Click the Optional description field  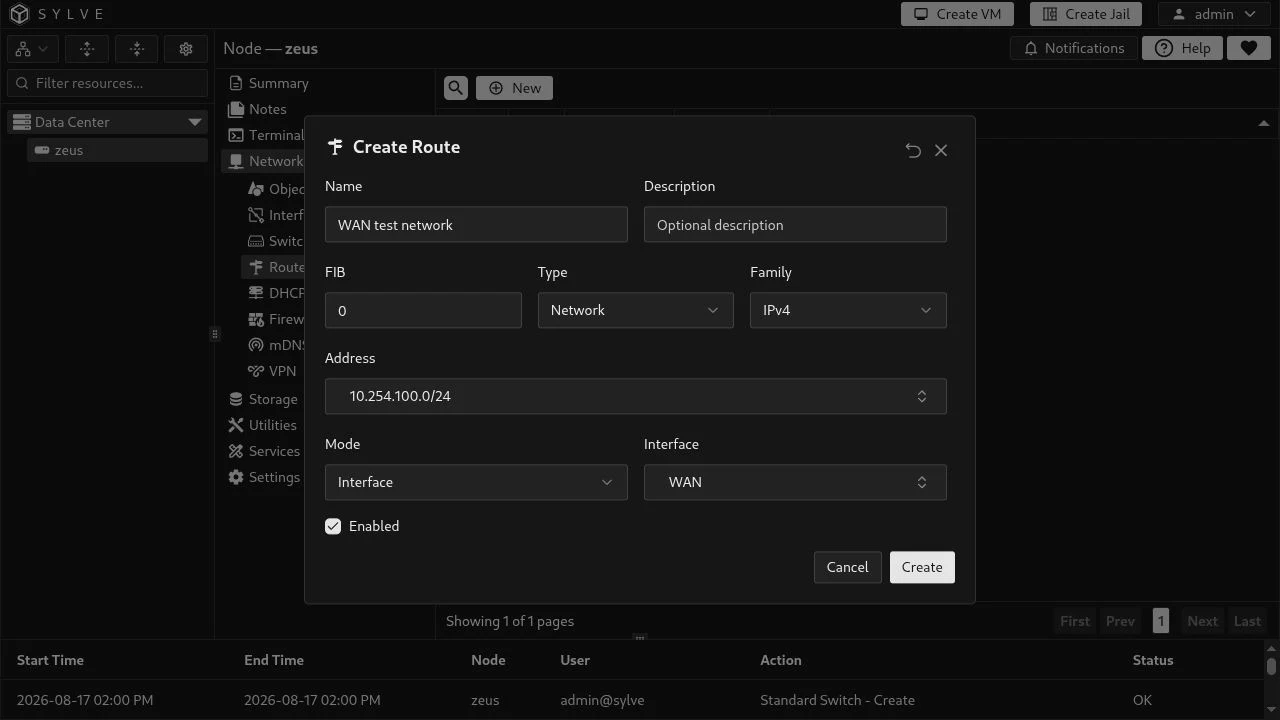tap(795, 225)
